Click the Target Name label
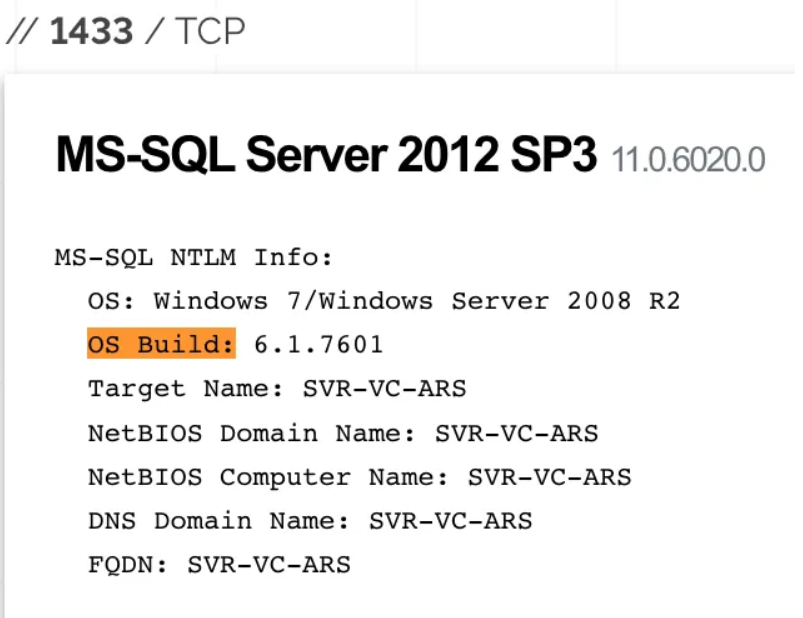 click(x=185, y=389)
